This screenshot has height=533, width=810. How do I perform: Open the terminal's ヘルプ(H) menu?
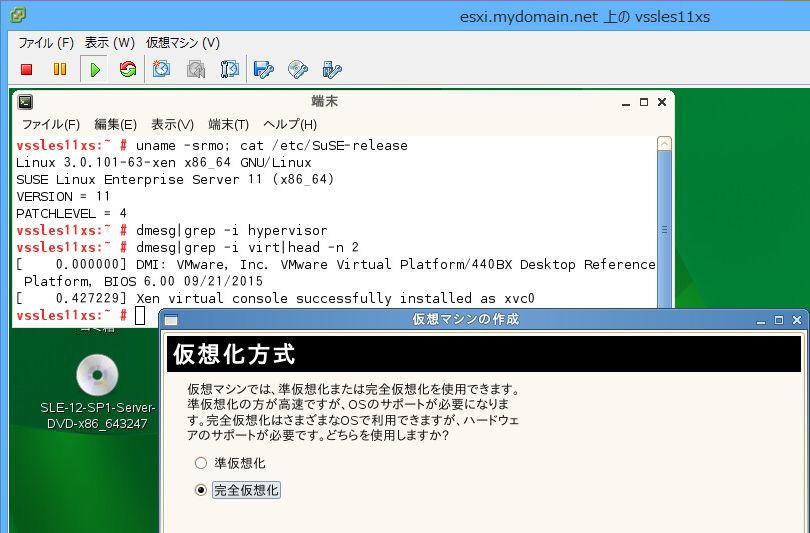289,124
